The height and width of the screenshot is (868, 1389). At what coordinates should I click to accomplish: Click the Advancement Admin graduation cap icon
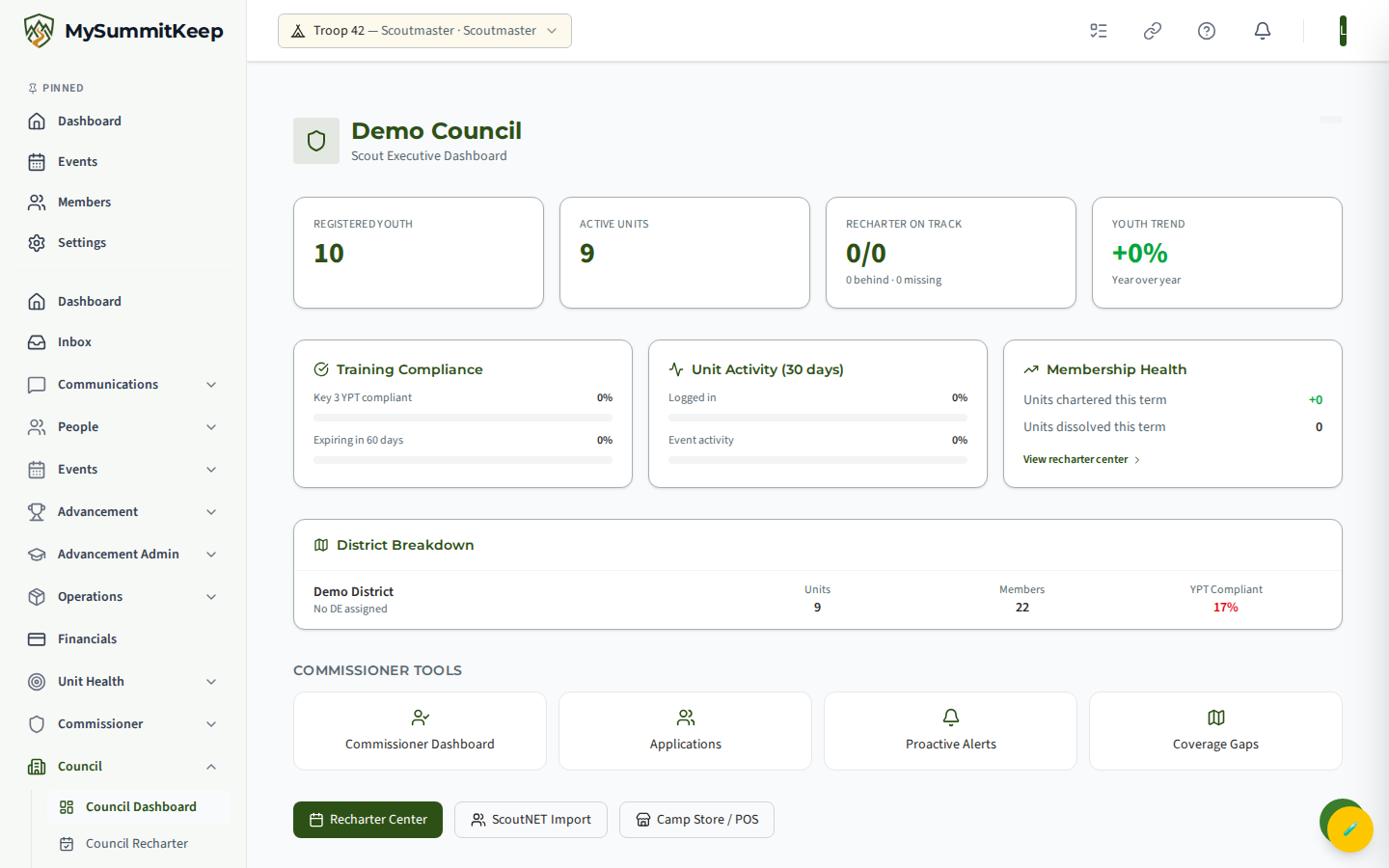(37, 555)
